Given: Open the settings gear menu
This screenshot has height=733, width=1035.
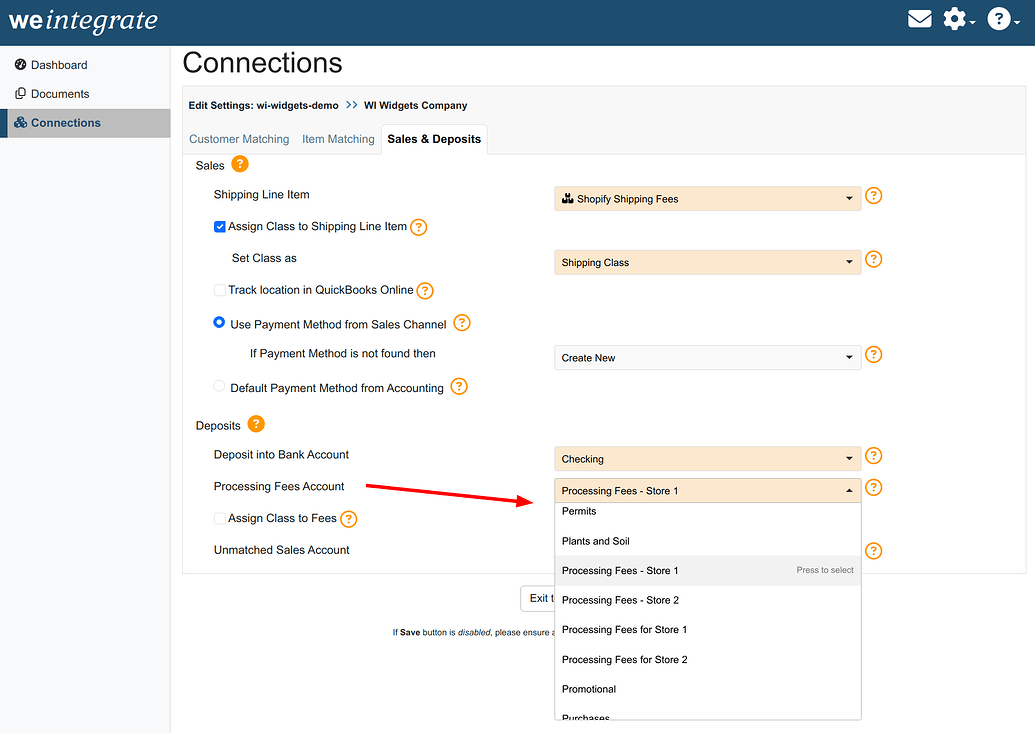Looking at the screenshot, I should point(956,19).
